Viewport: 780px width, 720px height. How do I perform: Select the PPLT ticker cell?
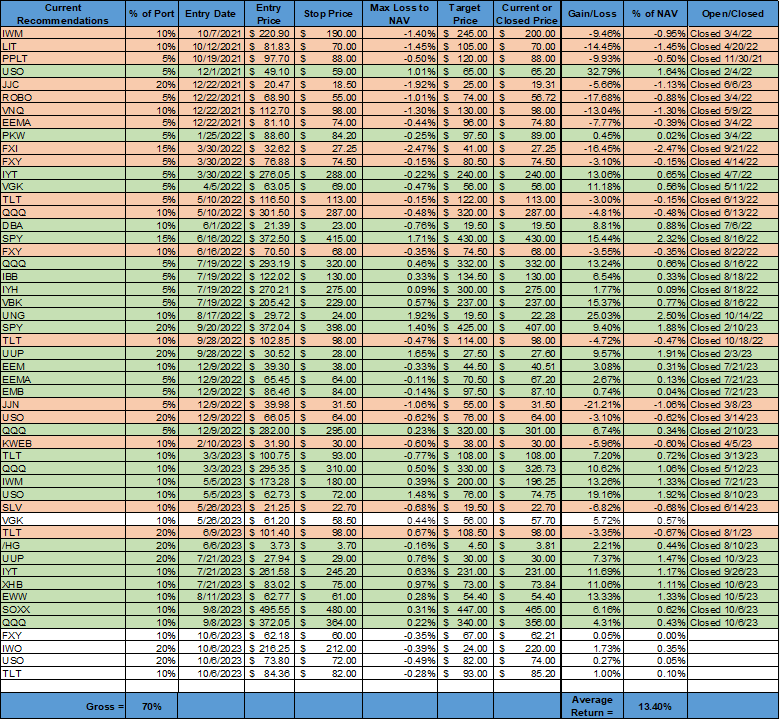tap(63, 59)
